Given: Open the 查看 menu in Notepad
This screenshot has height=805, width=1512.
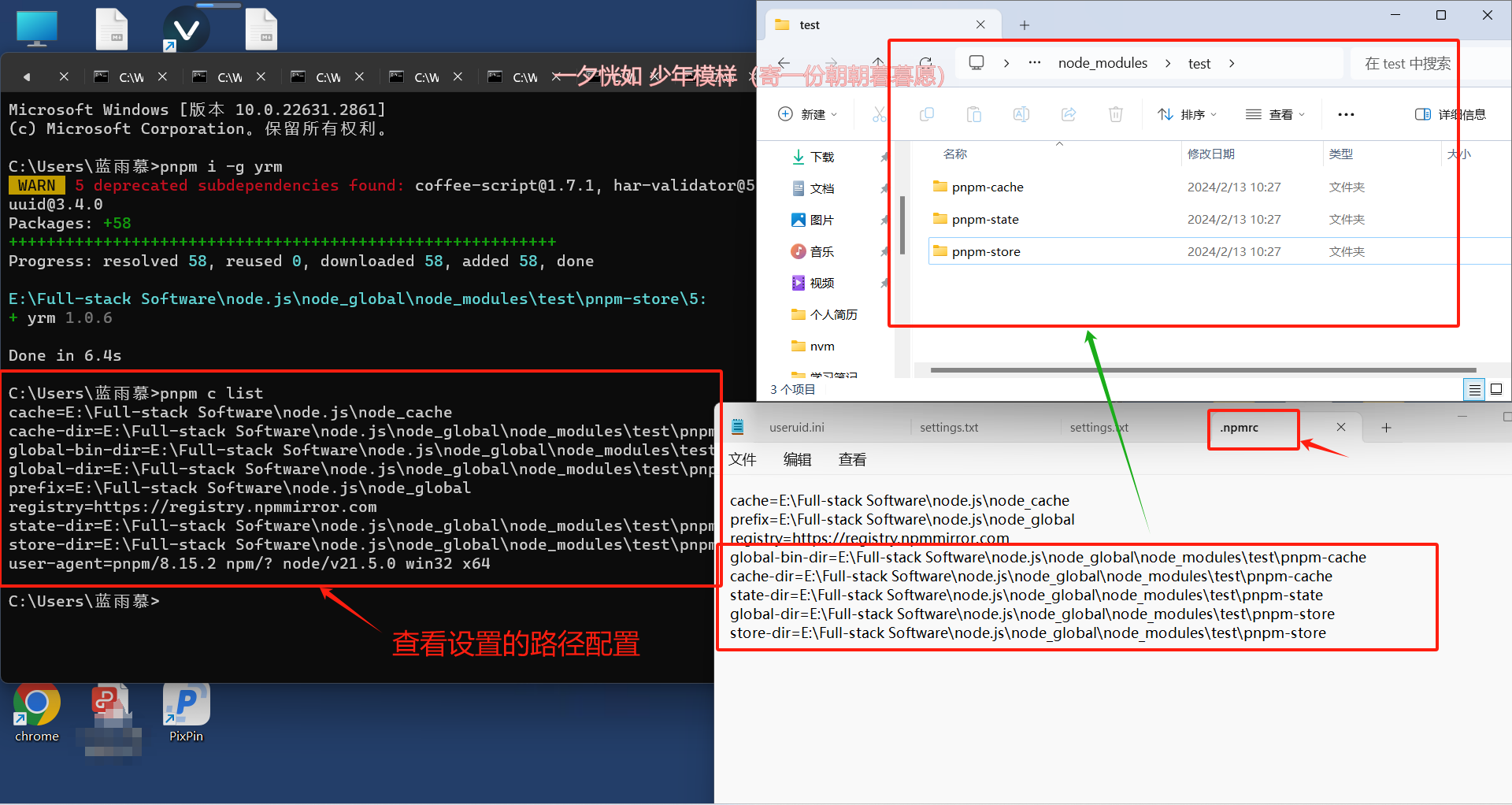Looking at the screenshot, I should click(x=852, y=459).
